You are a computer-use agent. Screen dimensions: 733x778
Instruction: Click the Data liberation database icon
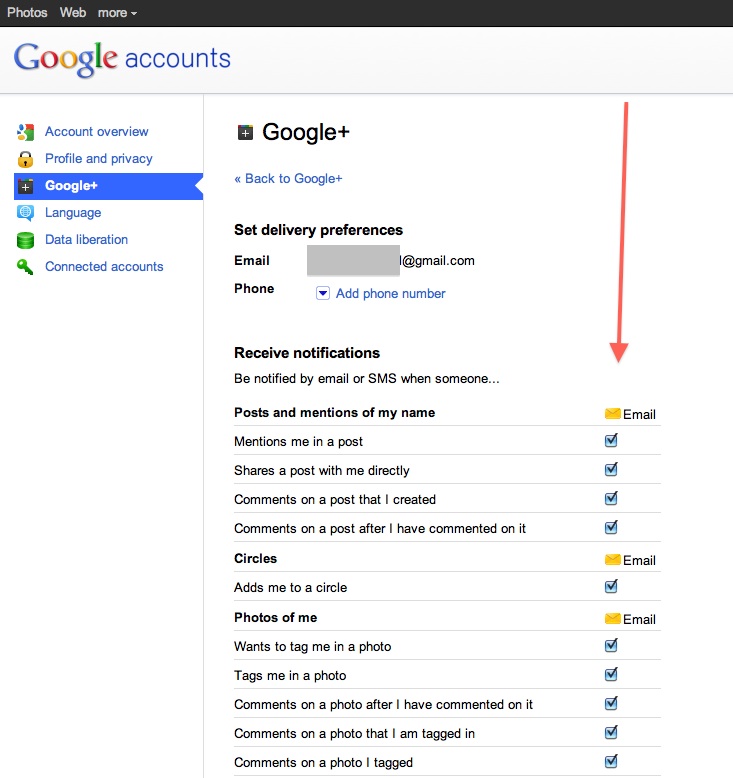[x=26, y=240]
